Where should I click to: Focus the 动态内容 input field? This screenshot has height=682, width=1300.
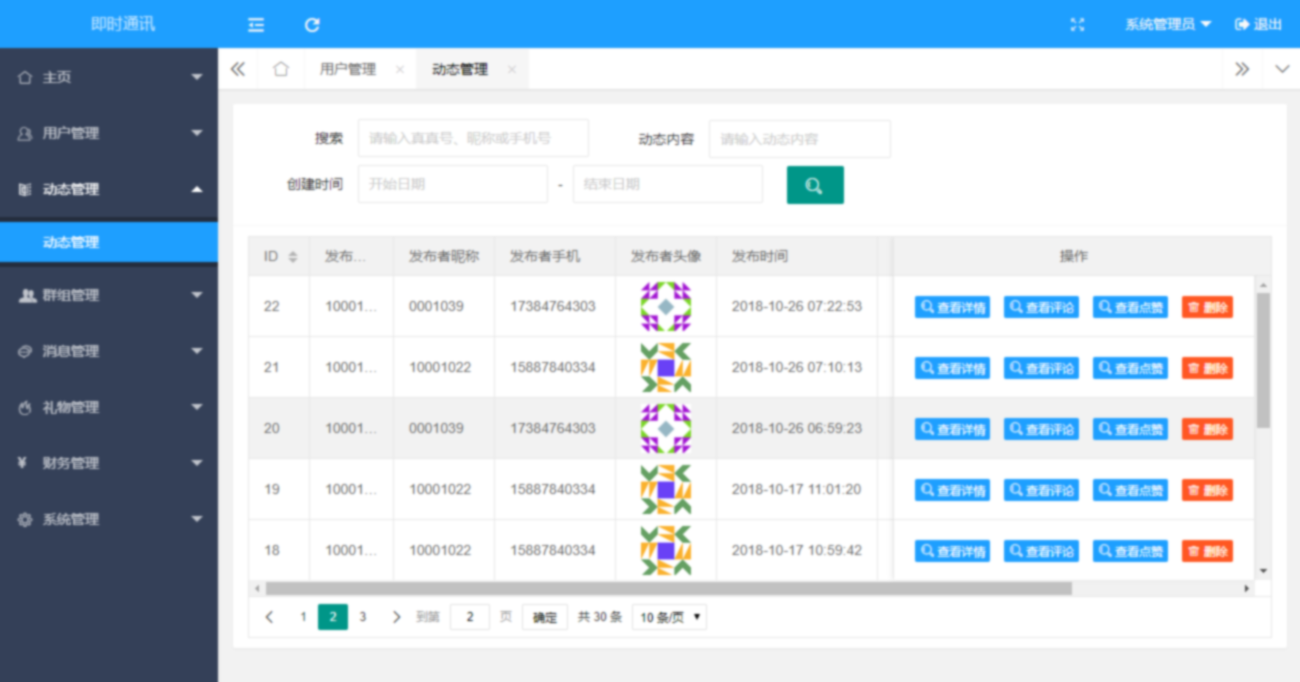point(800,139)
